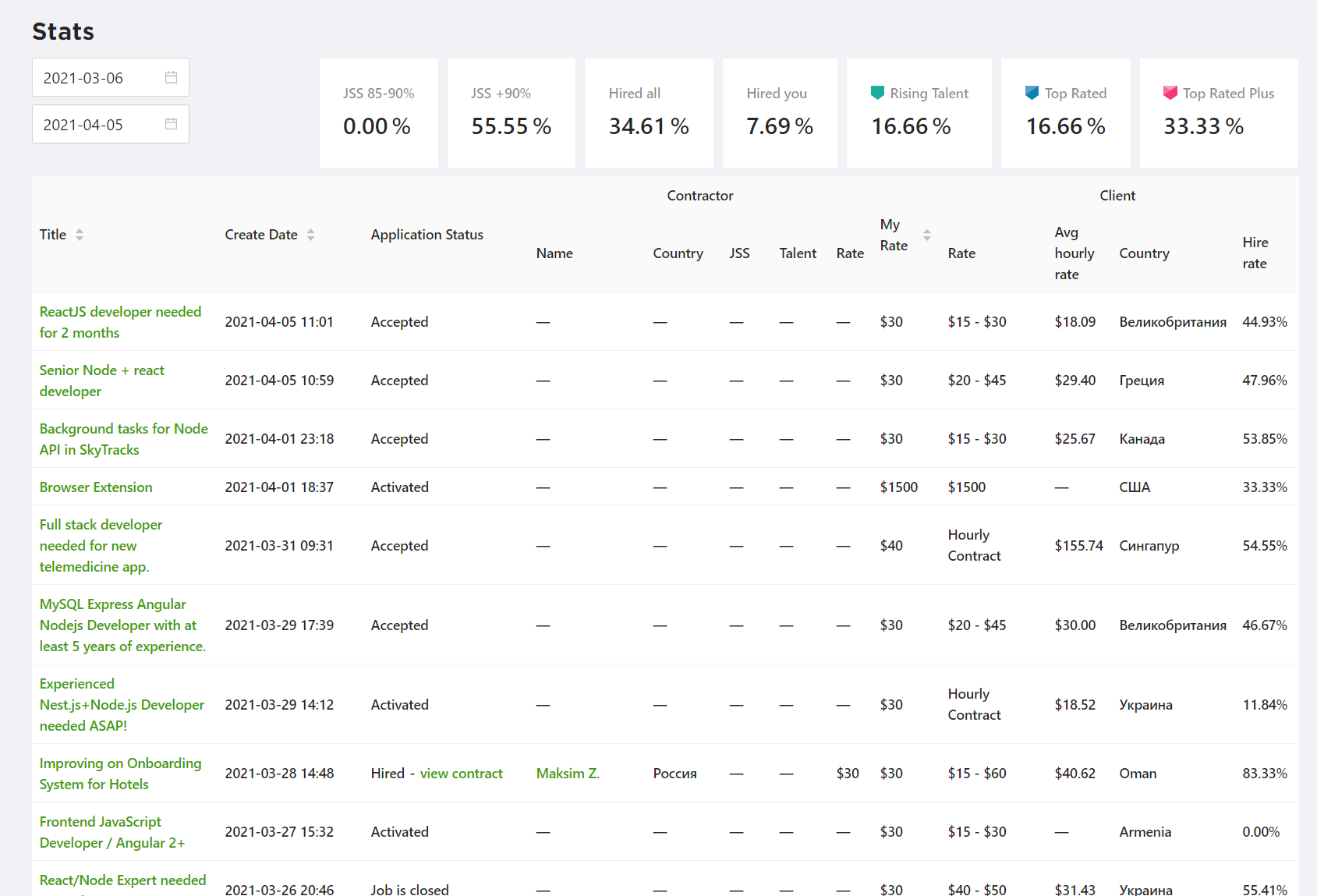Image resolution: width=1317 pixels, height=896 pixels.
Task: Click the 'Hire rate' column header
Action: pos(1255,253)
